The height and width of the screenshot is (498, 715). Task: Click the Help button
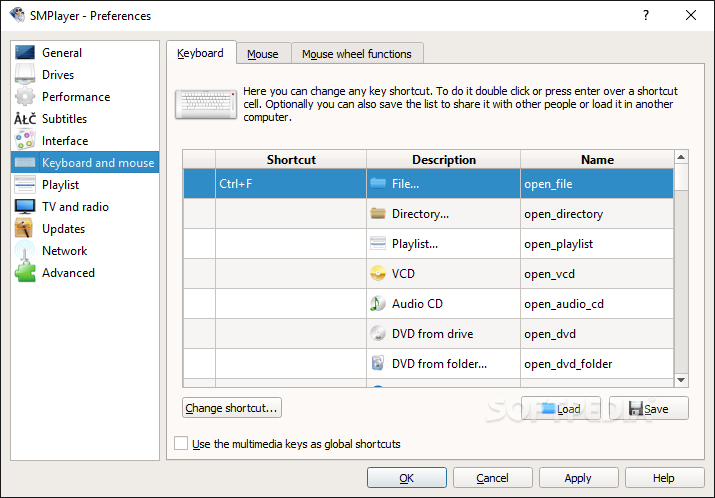pos(664,477)
